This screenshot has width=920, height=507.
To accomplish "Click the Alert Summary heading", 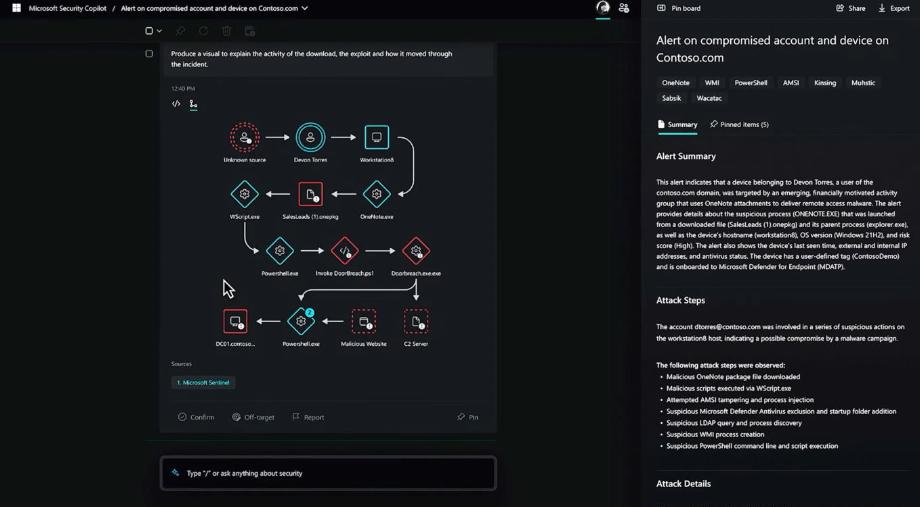I will pos(686,156).
